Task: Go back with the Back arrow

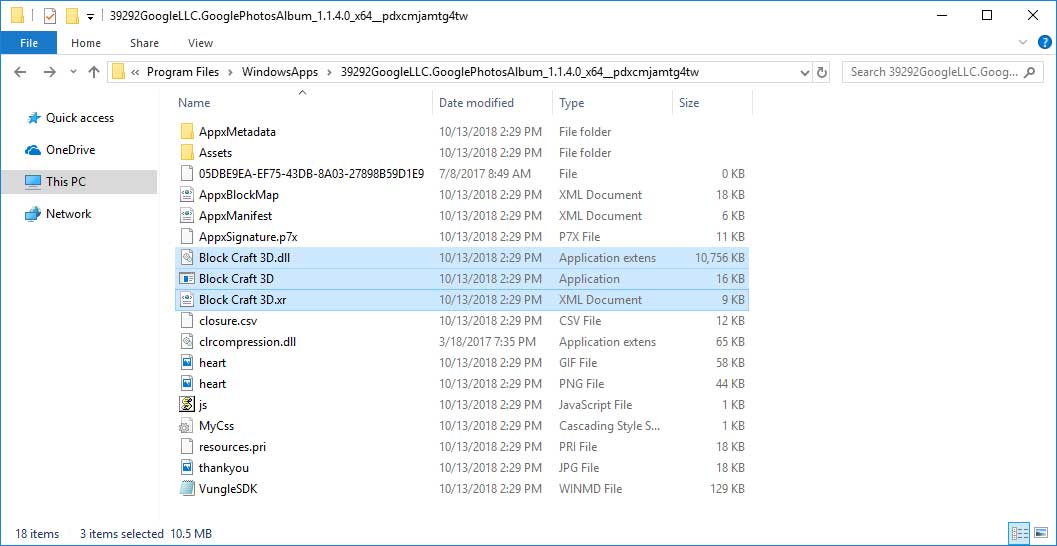Action: click(x=20, y=72)
